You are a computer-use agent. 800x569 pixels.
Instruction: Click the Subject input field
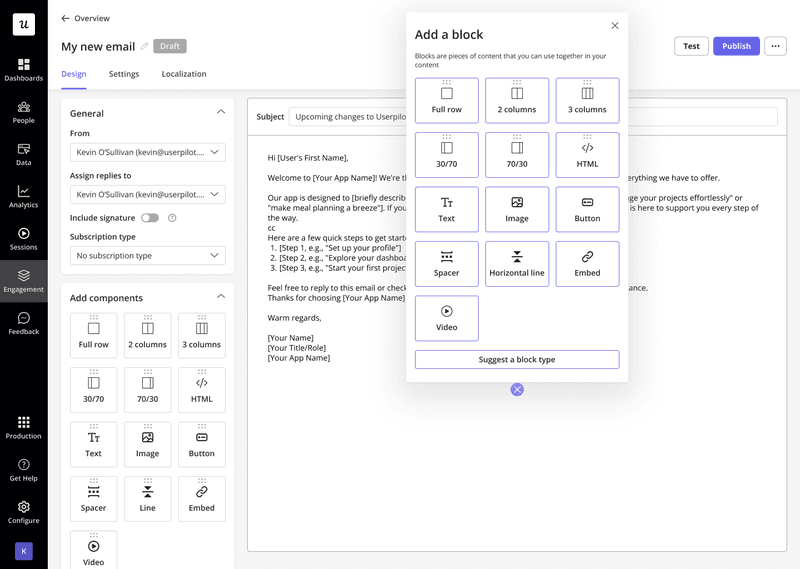pos(345,117)
